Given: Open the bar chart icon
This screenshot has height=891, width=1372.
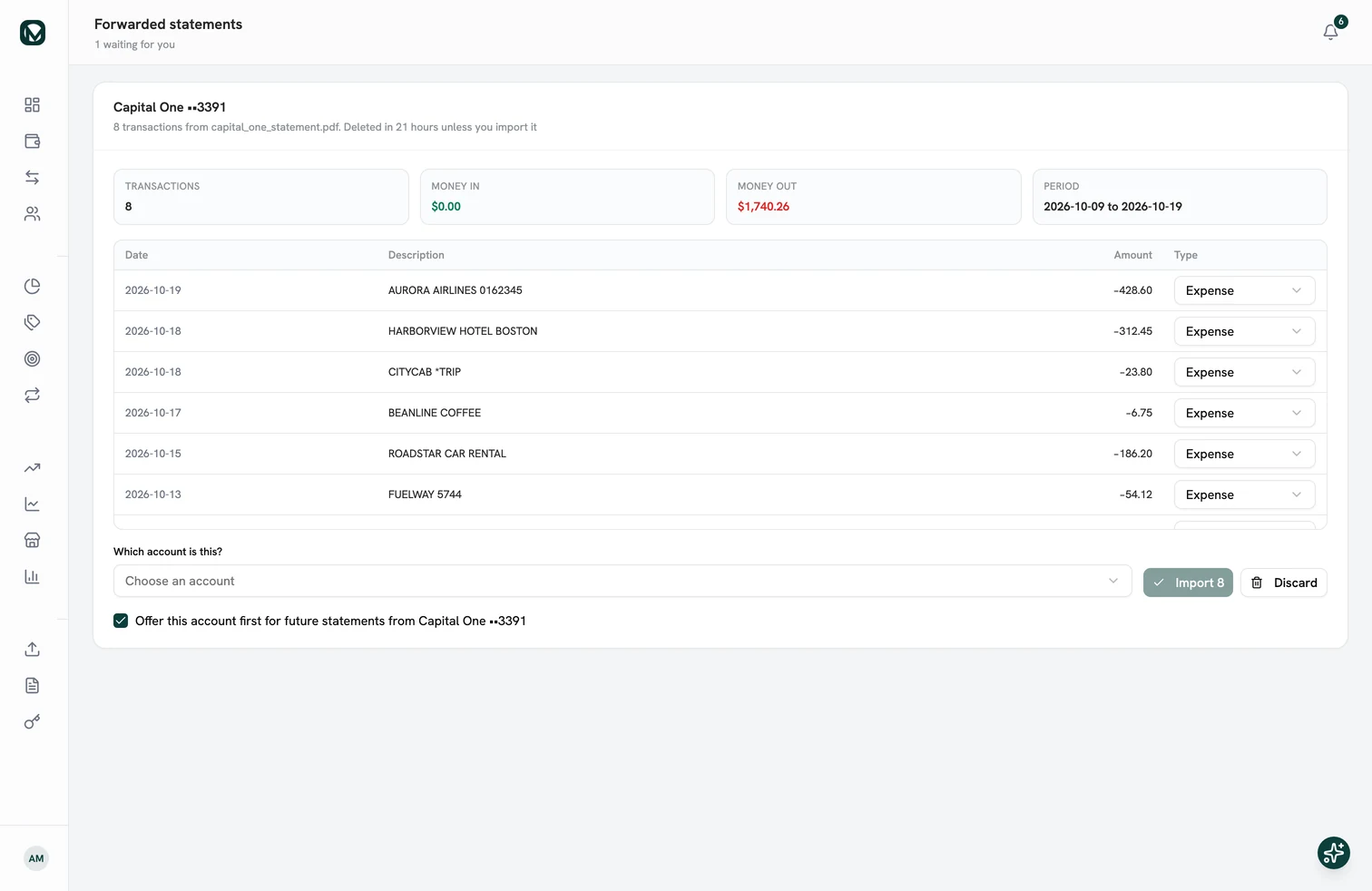Looking at the screenshot, I should [x=33, y=577].
